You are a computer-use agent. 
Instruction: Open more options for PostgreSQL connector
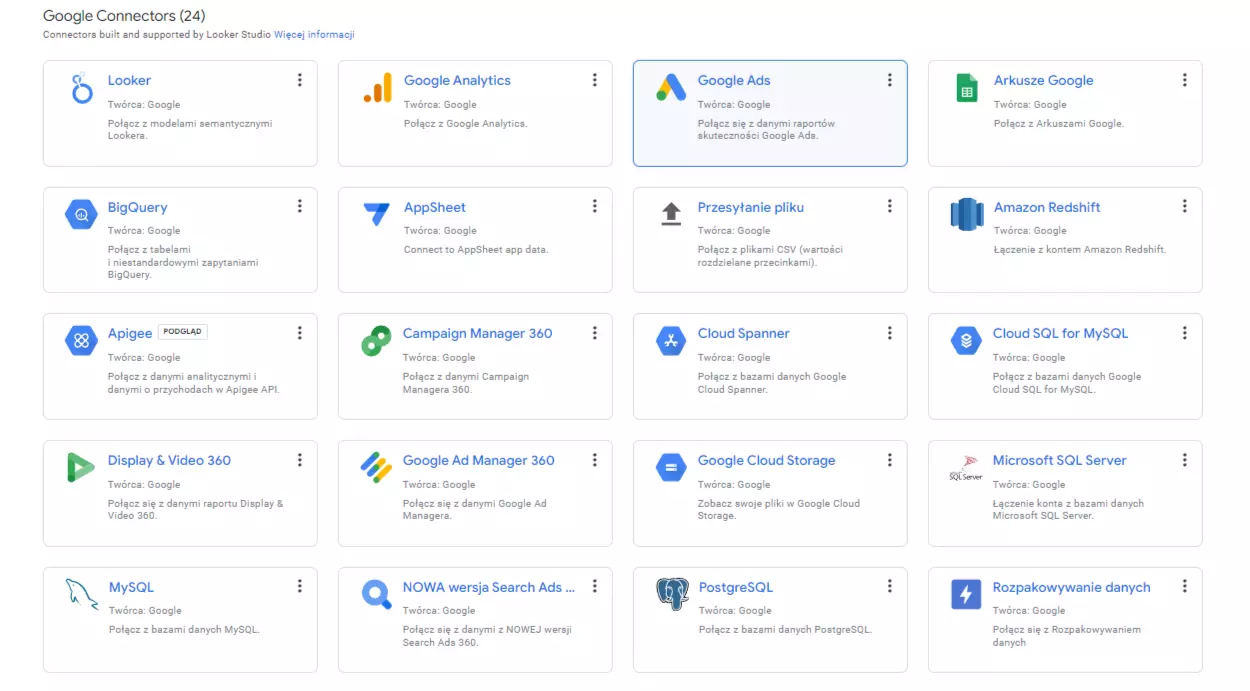pyautogui.click(x=890, y=587)
